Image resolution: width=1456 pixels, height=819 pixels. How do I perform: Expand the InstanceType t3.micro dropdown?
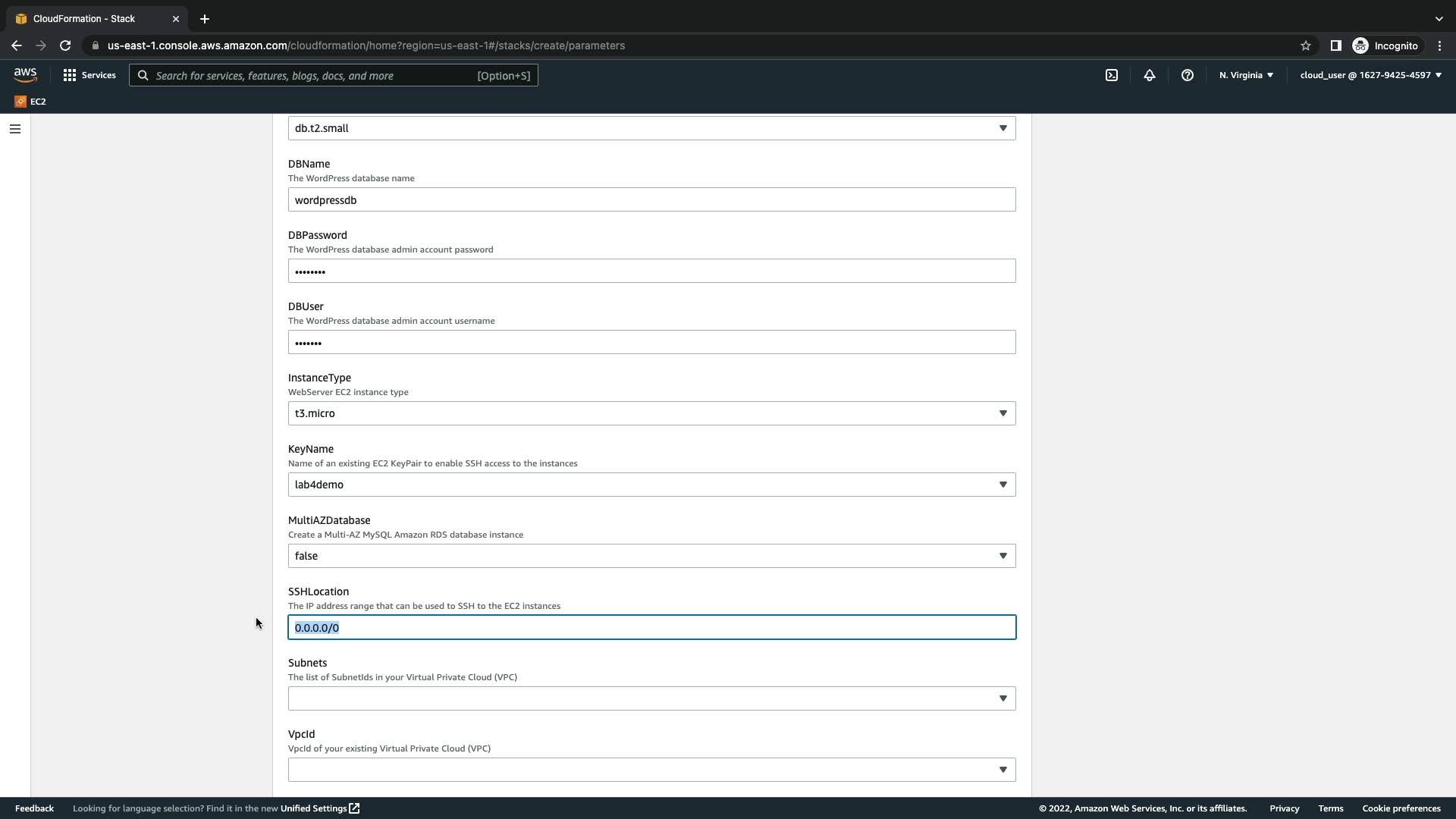(651, 413)
